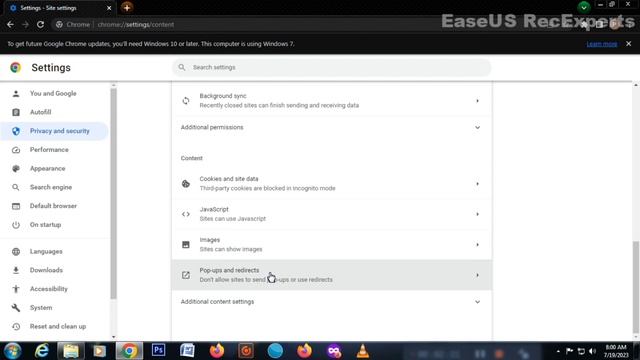Open a new tab with the plus button
Viewport: 640px width, 360px height.
[x=127, y=7]
